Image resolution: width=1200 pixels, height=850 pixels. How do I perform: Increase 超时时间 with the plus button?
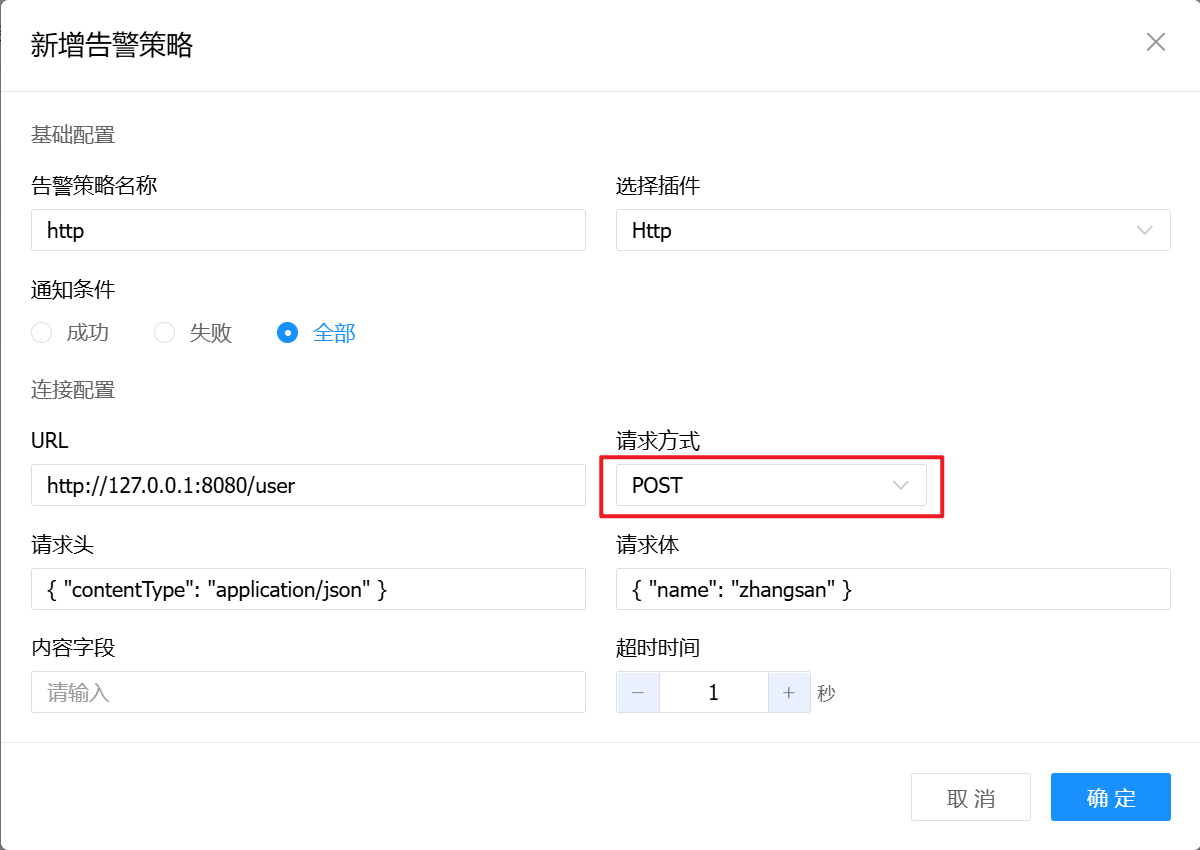point(788,692)
